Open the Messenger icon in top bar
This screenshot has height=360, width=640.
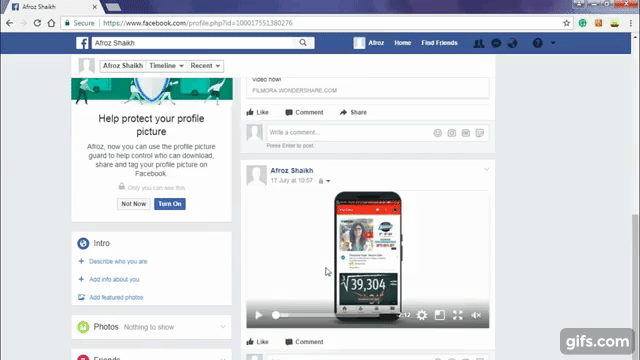coord(496,43)
